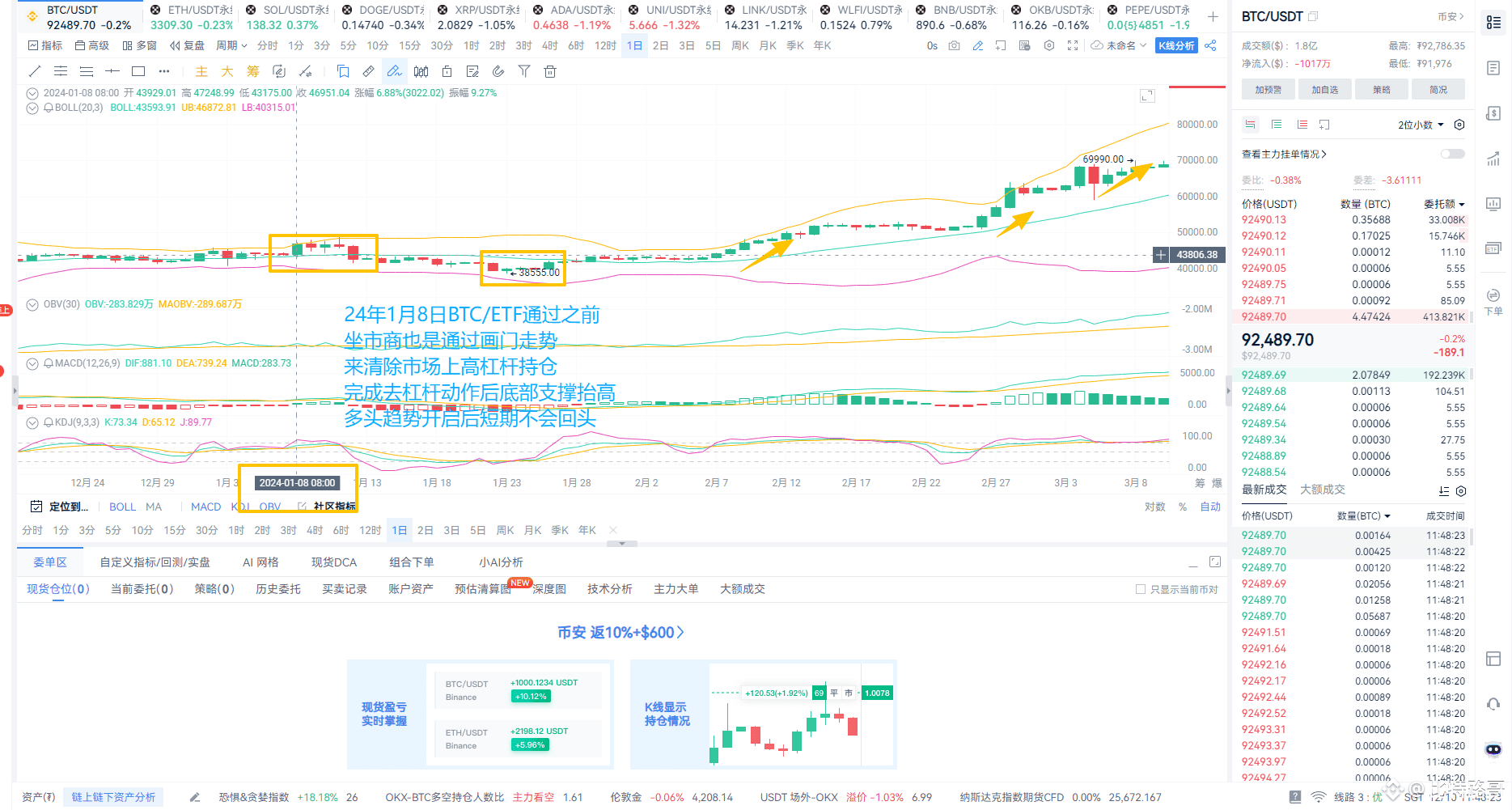Click the orange 筹 chip distribution icon
Screen dimensions: 1512x810
coord(253,71)
